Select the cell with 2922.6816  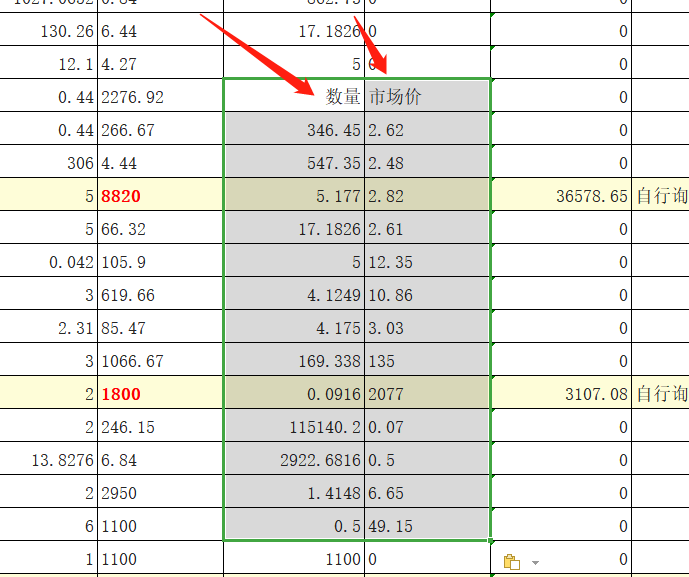(x=294, y=460)
